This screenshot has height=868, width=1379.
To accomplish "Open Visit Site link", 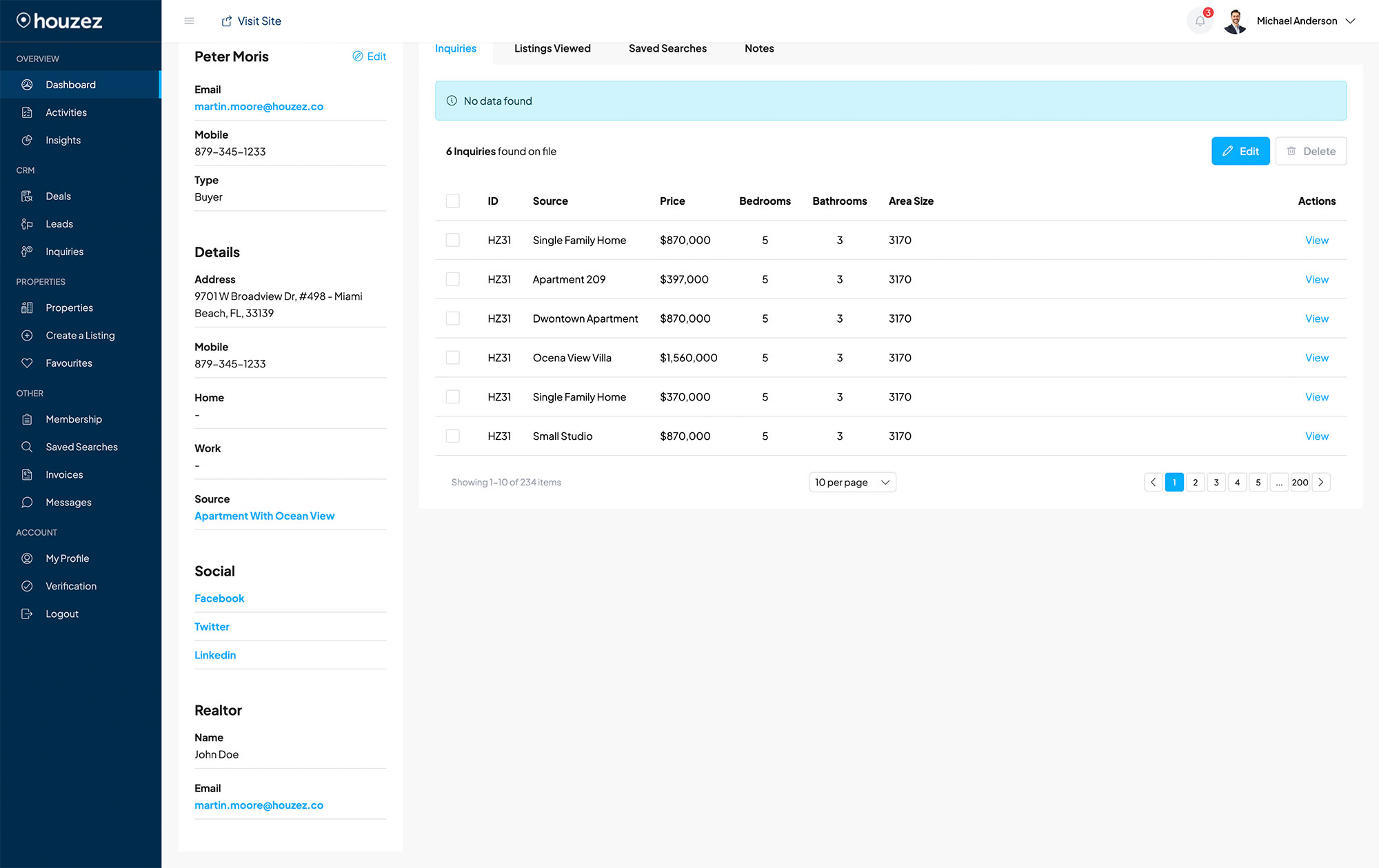I will (x=251, y=21).
